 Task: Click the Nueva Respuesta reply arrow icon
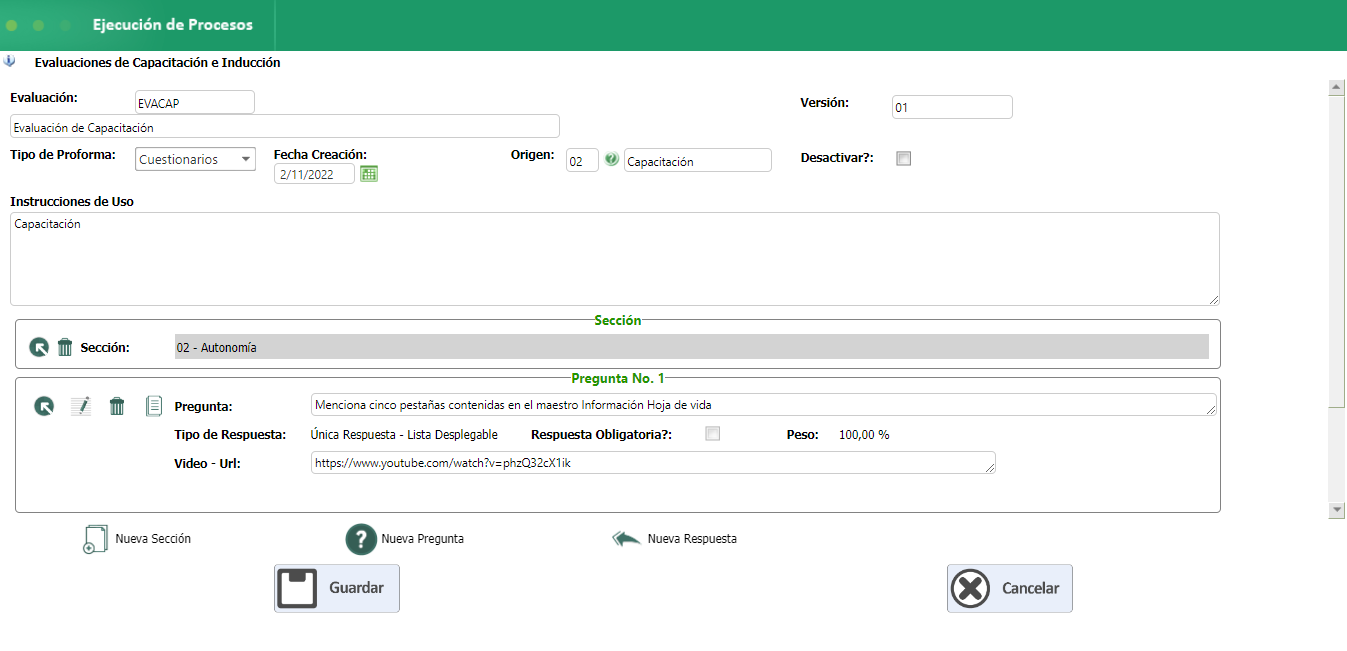pos(627,539)
